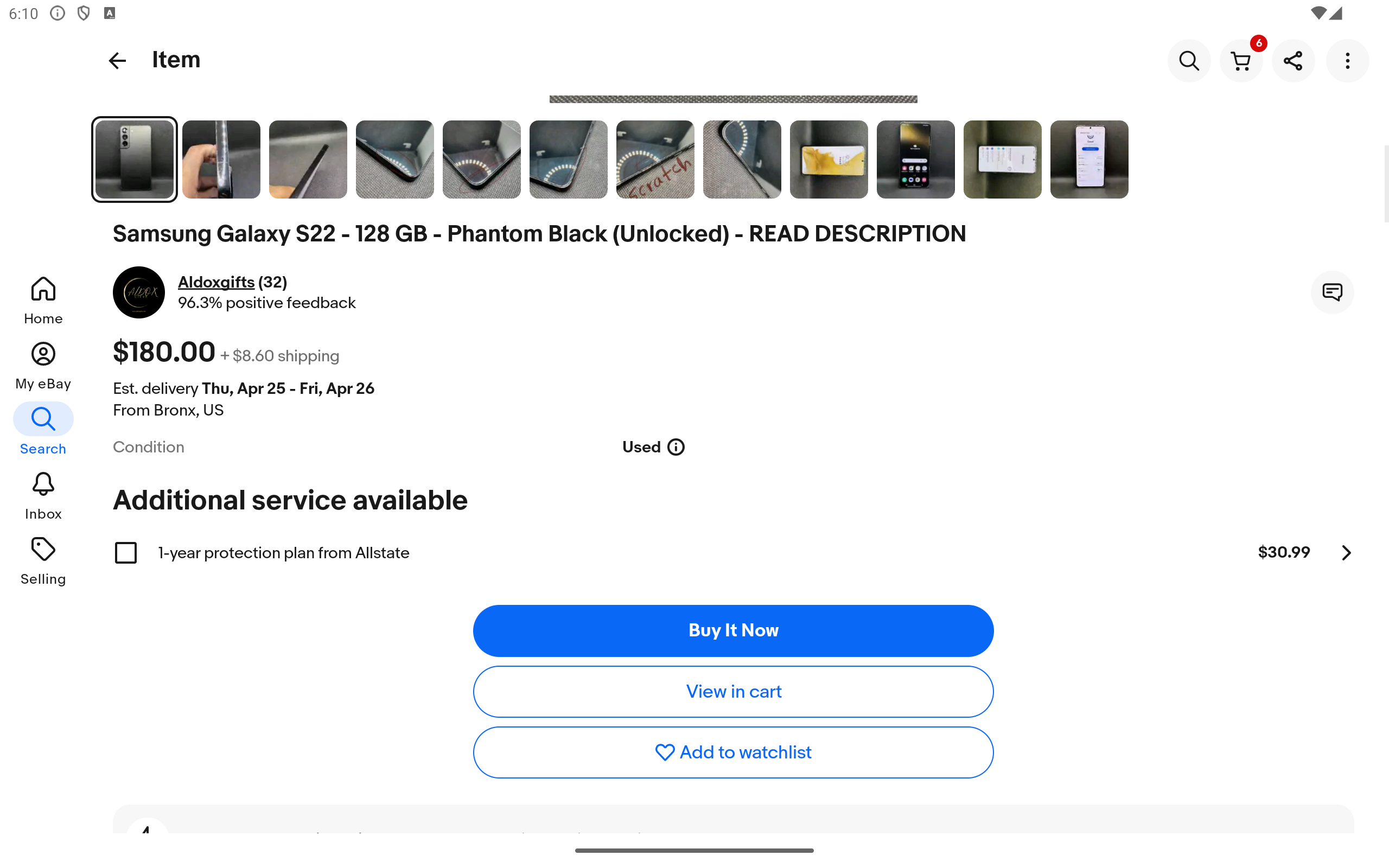The image size is (1389, 868).
Task: Tap the heart icon in Add to watchlist
Action: (665, 752)
